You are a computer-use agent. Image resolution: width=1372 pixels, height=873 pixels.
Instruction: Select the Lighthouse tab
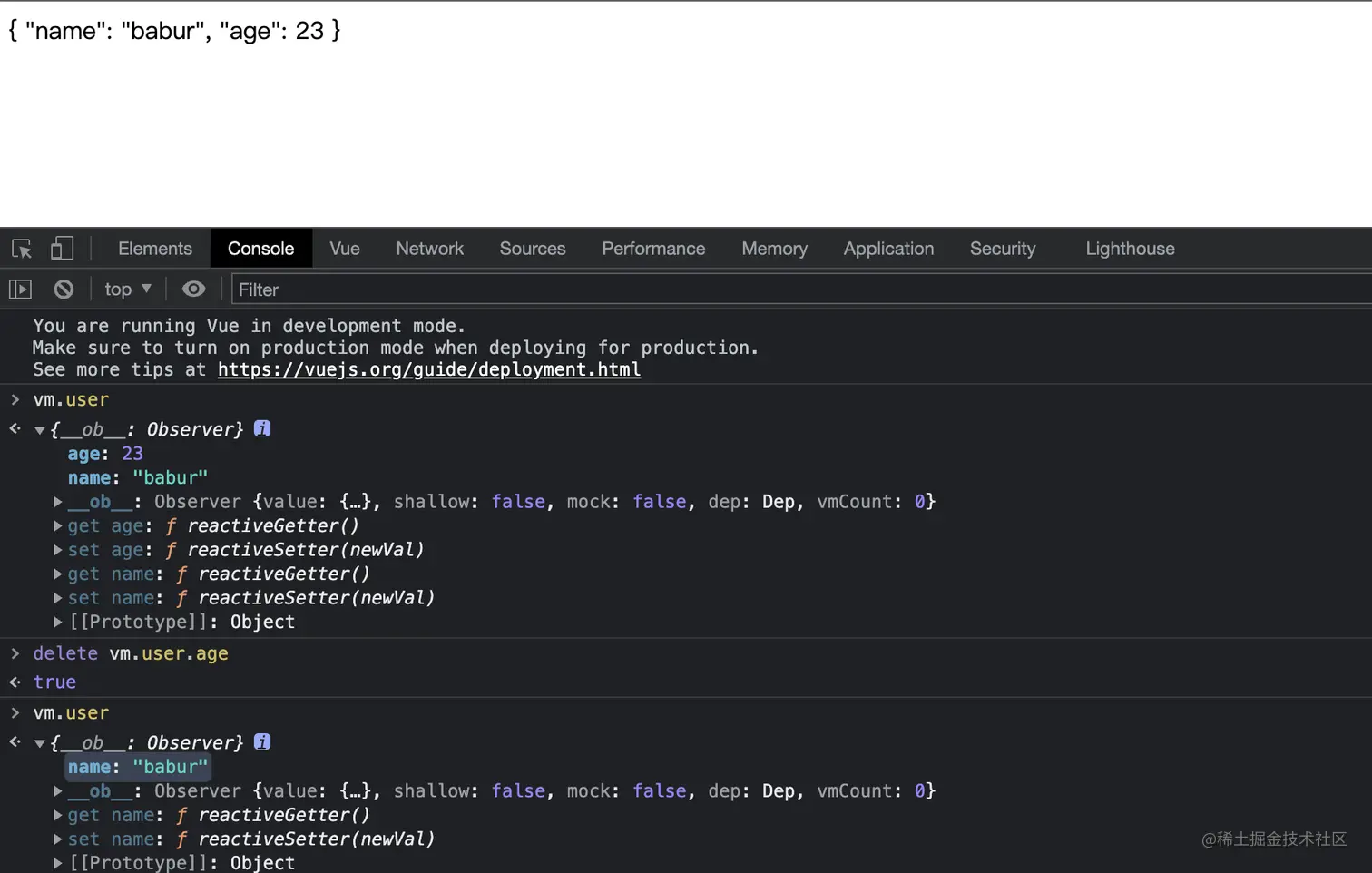pyautogui.click(x=1130, y=249)
